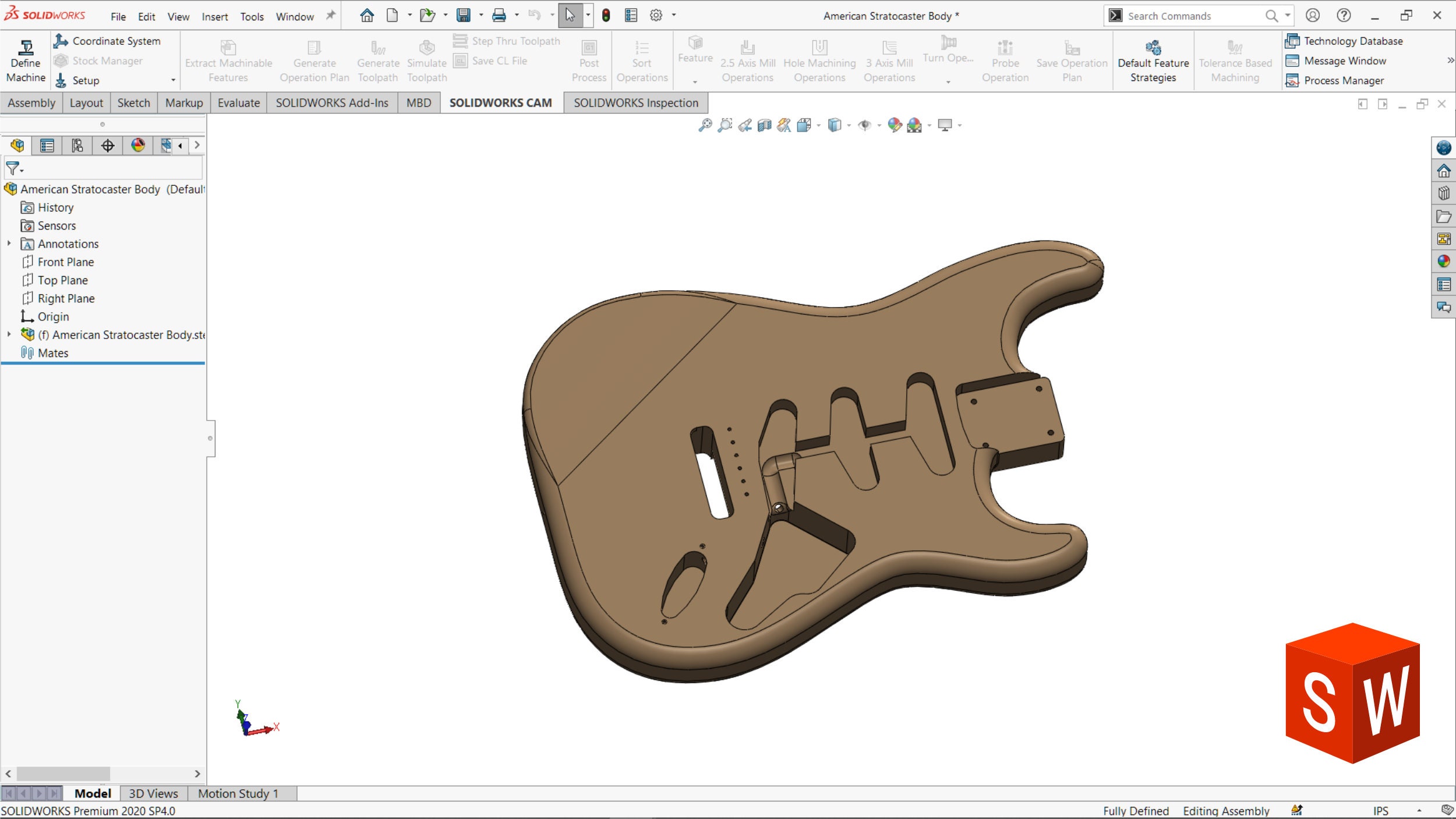Click inside the Search Commands field
The height and width of the screenshot is (819, 1456).
(1188, 15)
